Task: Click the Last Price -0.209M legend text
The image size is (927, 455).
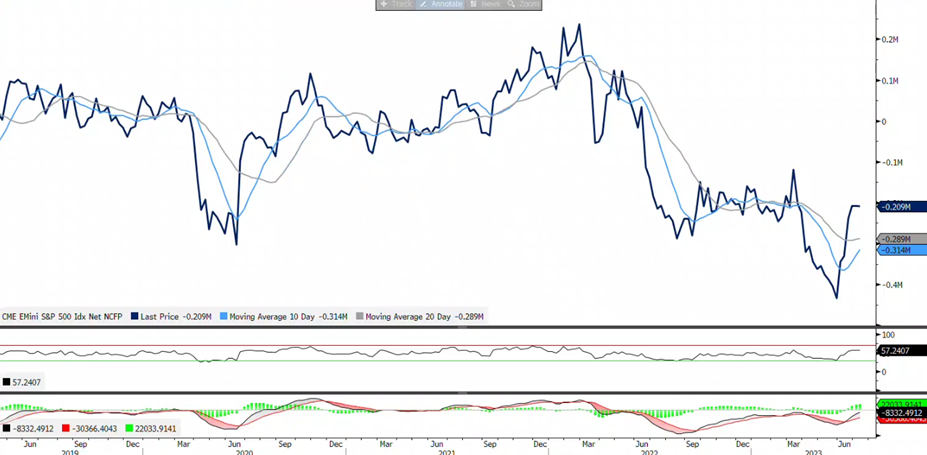Action: (x=176, y=317)
